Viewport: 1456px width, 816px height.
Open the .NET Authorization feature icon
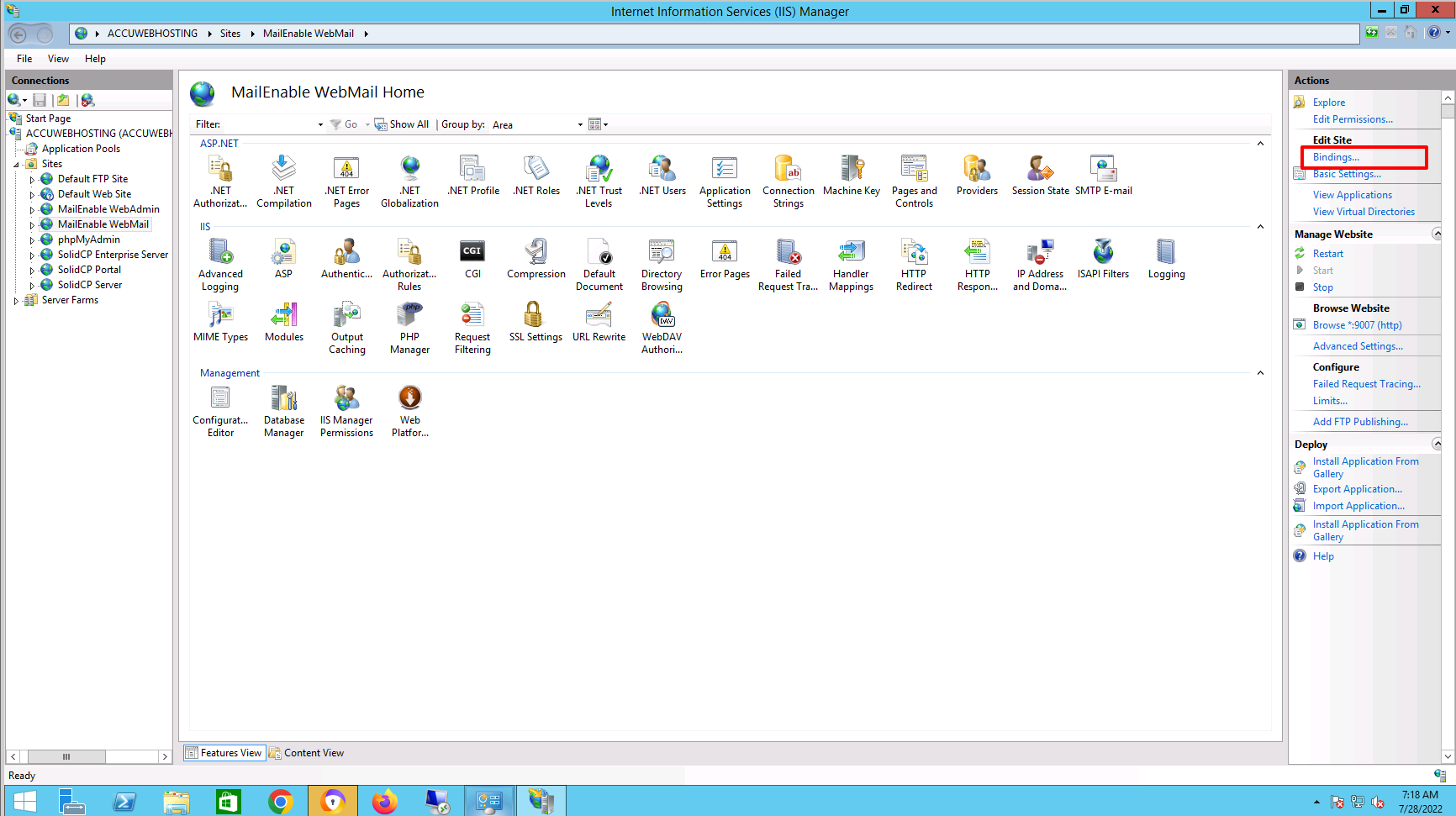(x=220, y=181)
